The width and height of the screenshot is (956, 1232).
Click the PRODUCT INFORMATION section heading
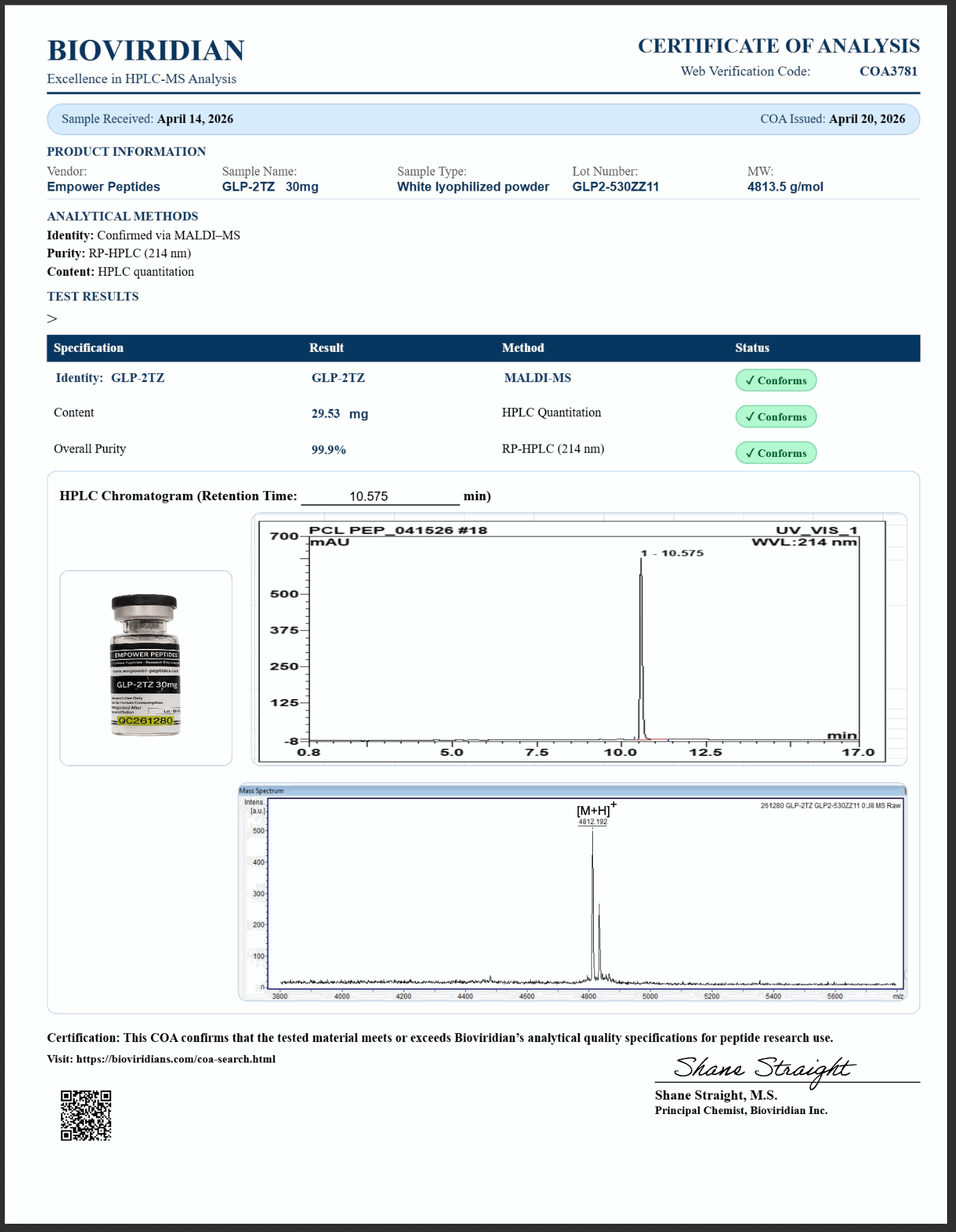126,152
